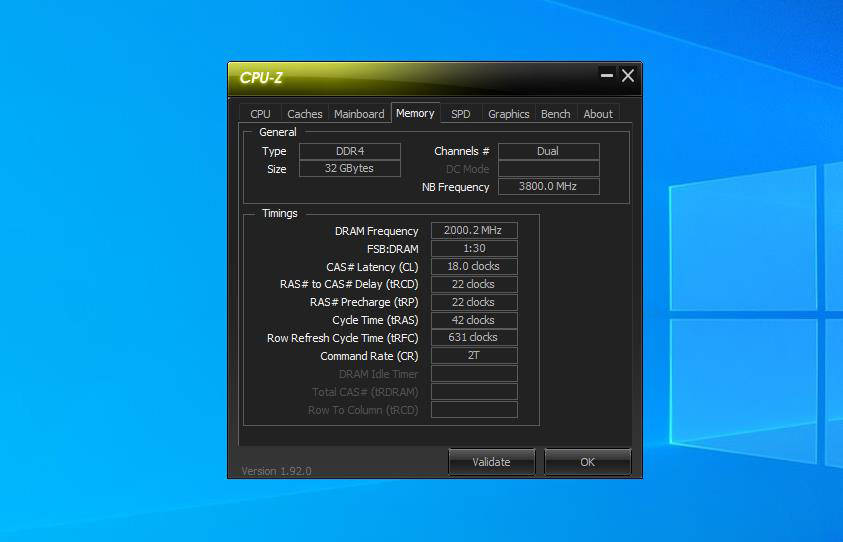
Task: Click the Row Refresh Cycle Time label
Action: 342,338
